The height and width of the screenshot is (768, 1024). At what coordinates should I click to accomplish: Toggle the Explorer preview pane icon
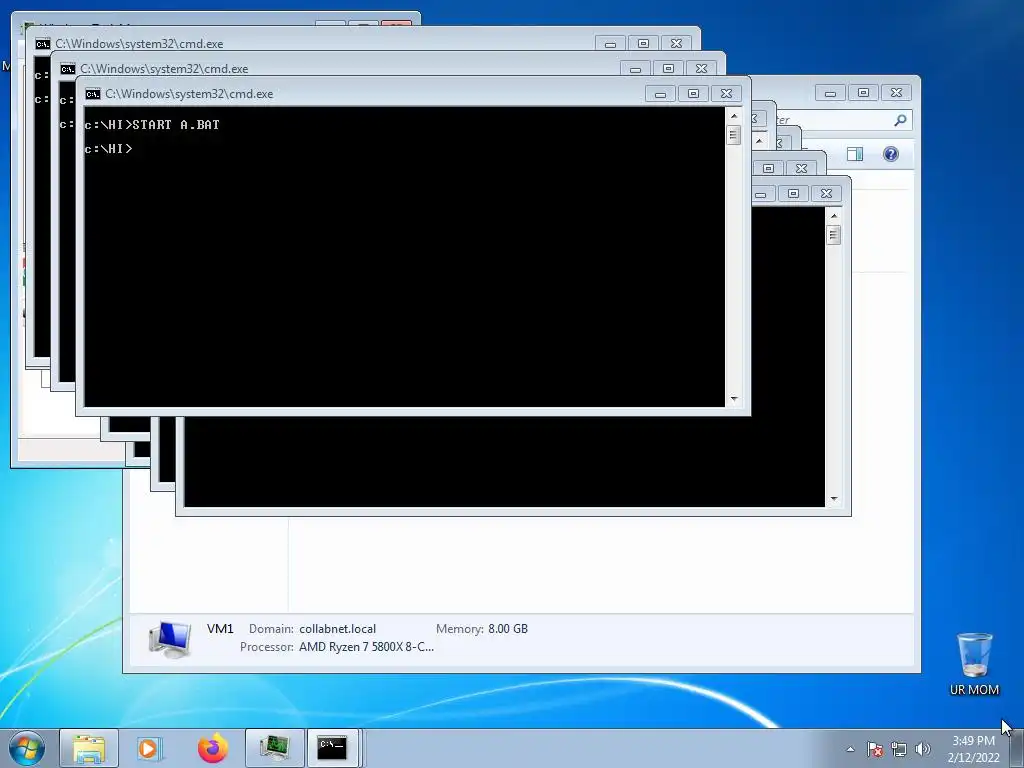coord(854,154)
